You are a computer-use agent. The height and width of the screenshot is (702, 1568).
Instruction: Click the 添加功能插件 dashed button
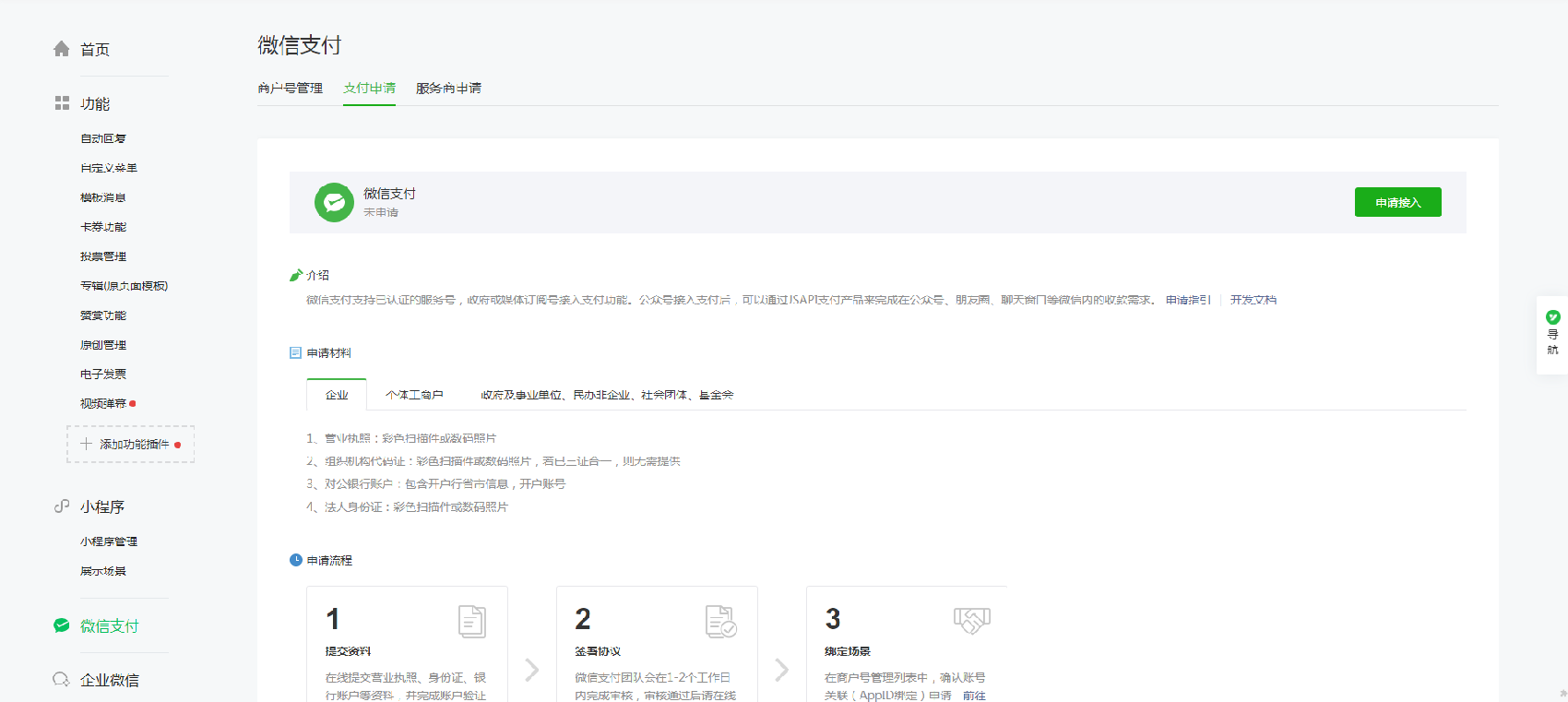coord(131,444)
